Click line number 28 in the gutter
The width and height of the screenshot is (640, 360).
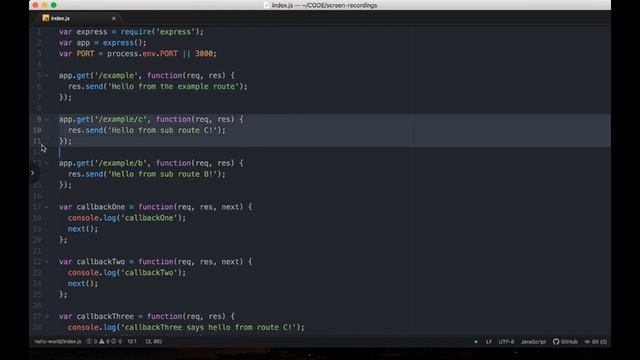point(37,327)
